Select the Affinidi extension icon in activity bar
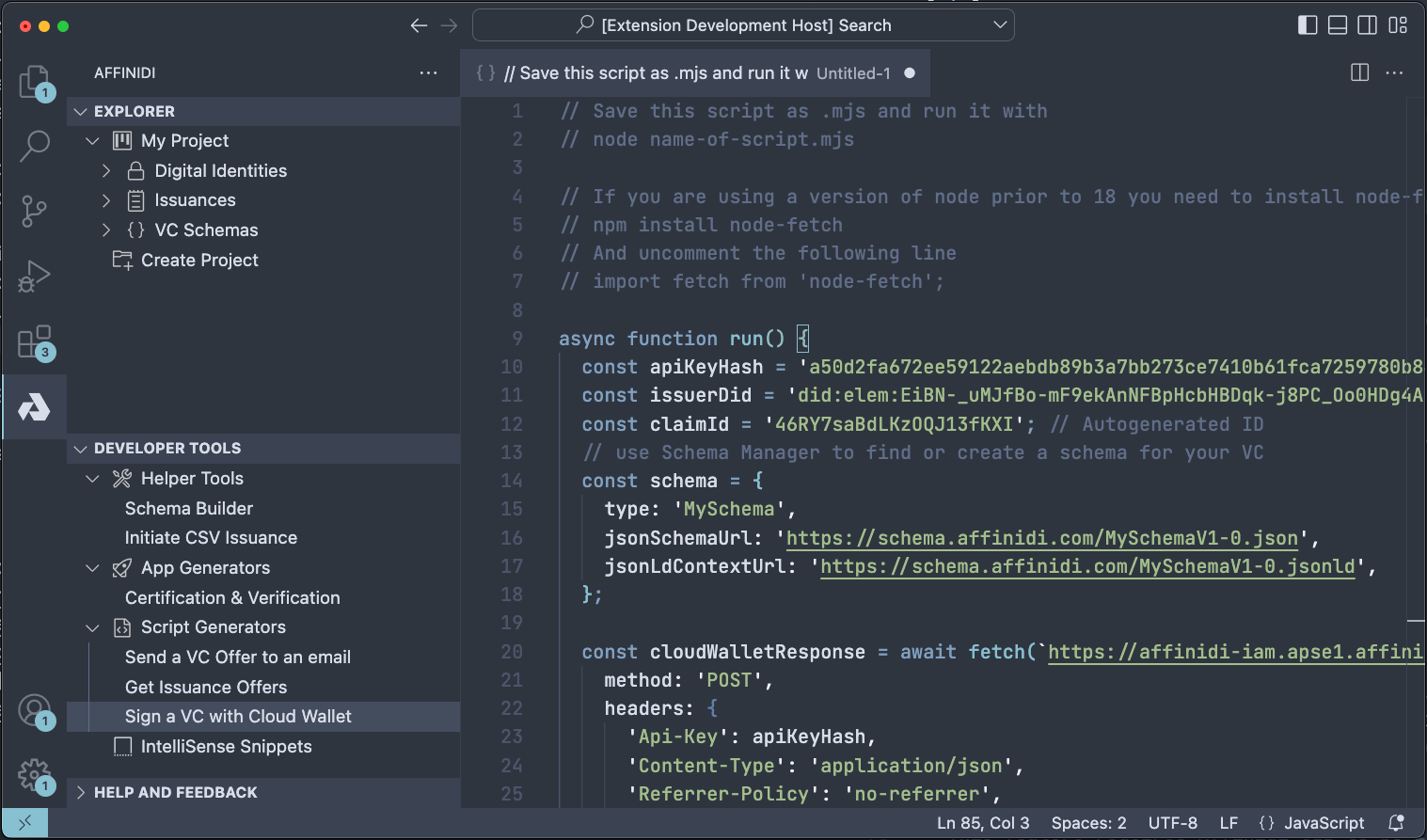The height and width of the screenshot is (840, 1427). coord(34,407)
